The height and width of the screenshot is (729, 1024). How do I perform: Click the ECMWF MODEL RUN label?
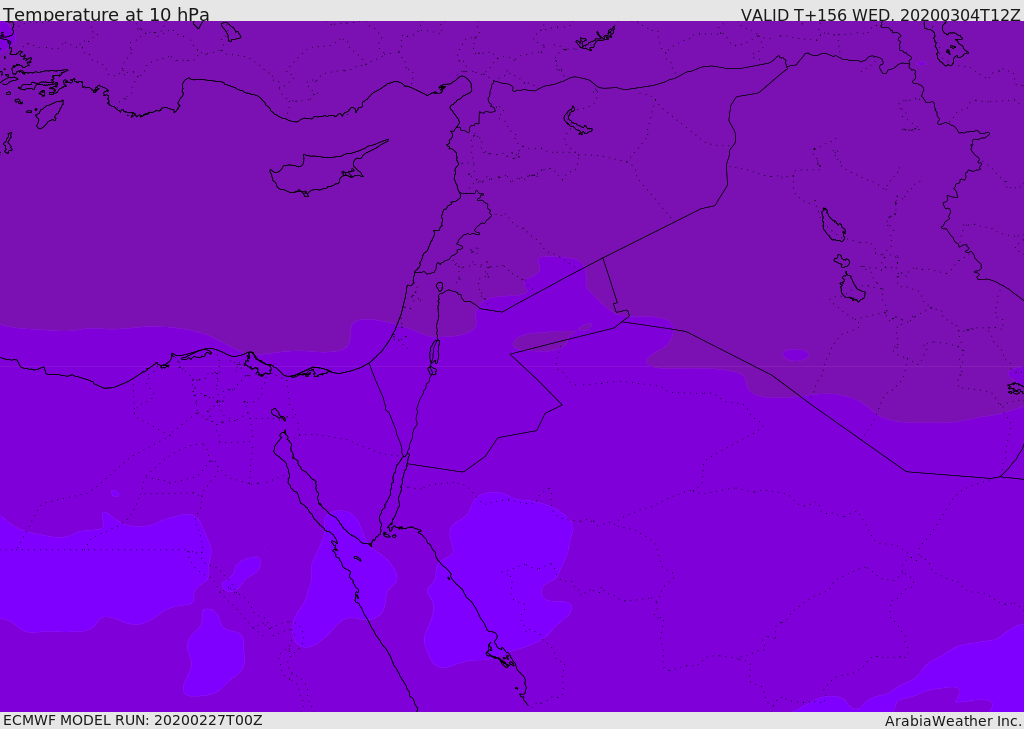tap(132, 720)
